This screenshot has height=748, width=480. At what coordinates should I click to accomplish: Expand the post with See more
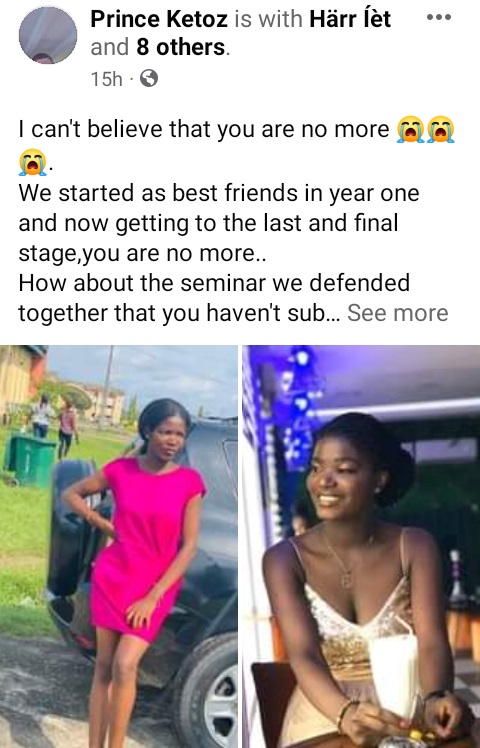[x=397, y=313]
